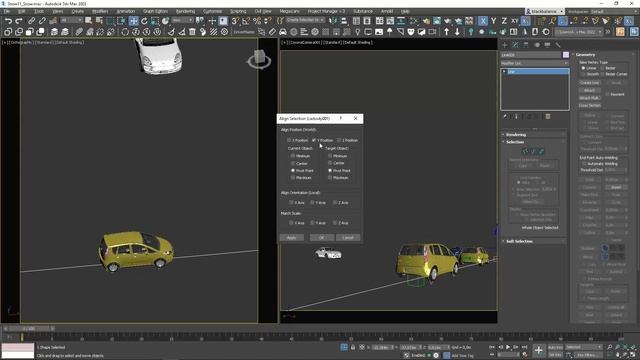
Task: Select Target Object Maximum radio button
Action: [330, 178]
